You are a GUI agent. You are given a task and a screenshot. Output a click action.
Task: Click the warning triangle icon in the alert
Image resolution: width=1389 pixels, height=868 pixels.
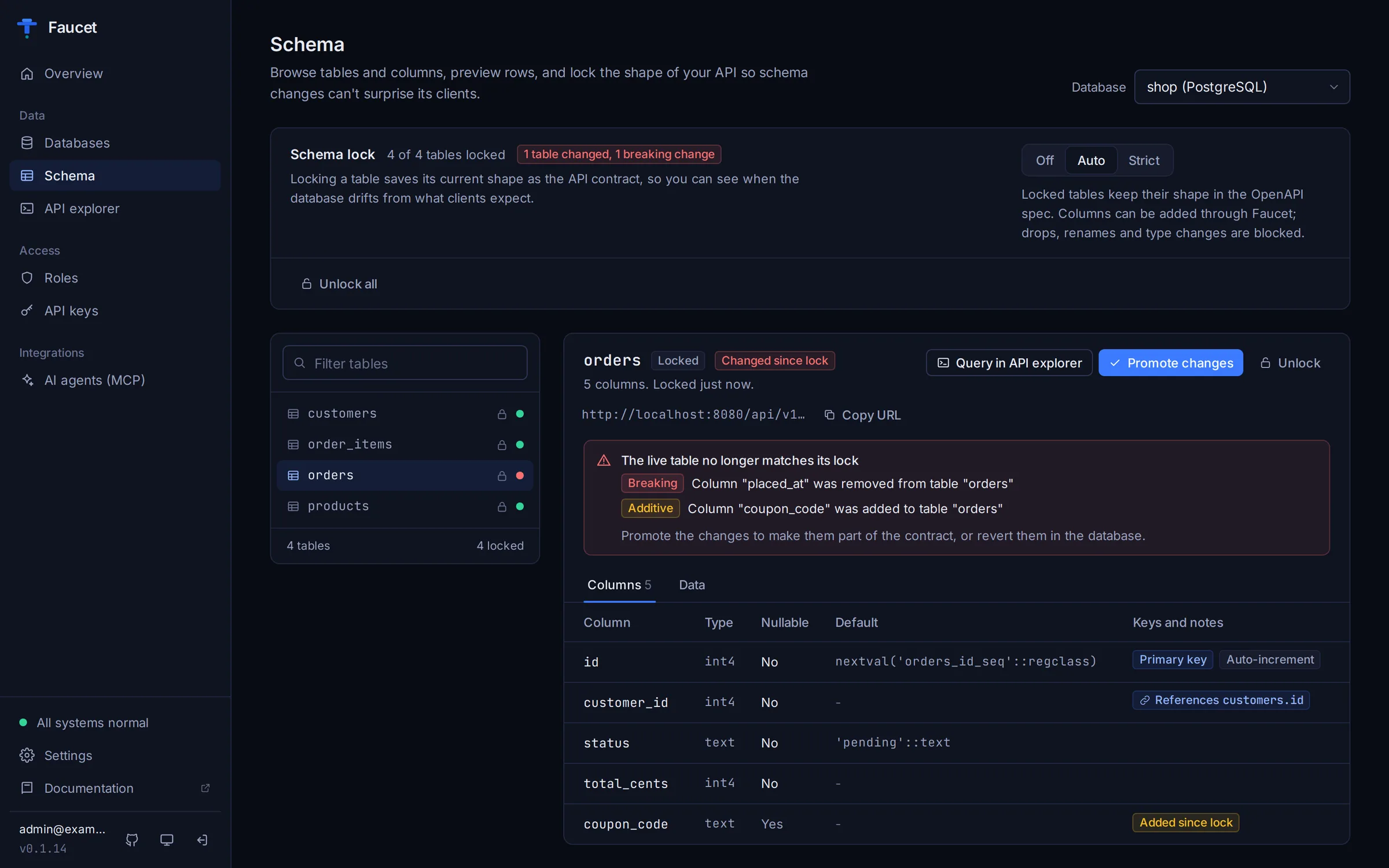coord(604,460)
